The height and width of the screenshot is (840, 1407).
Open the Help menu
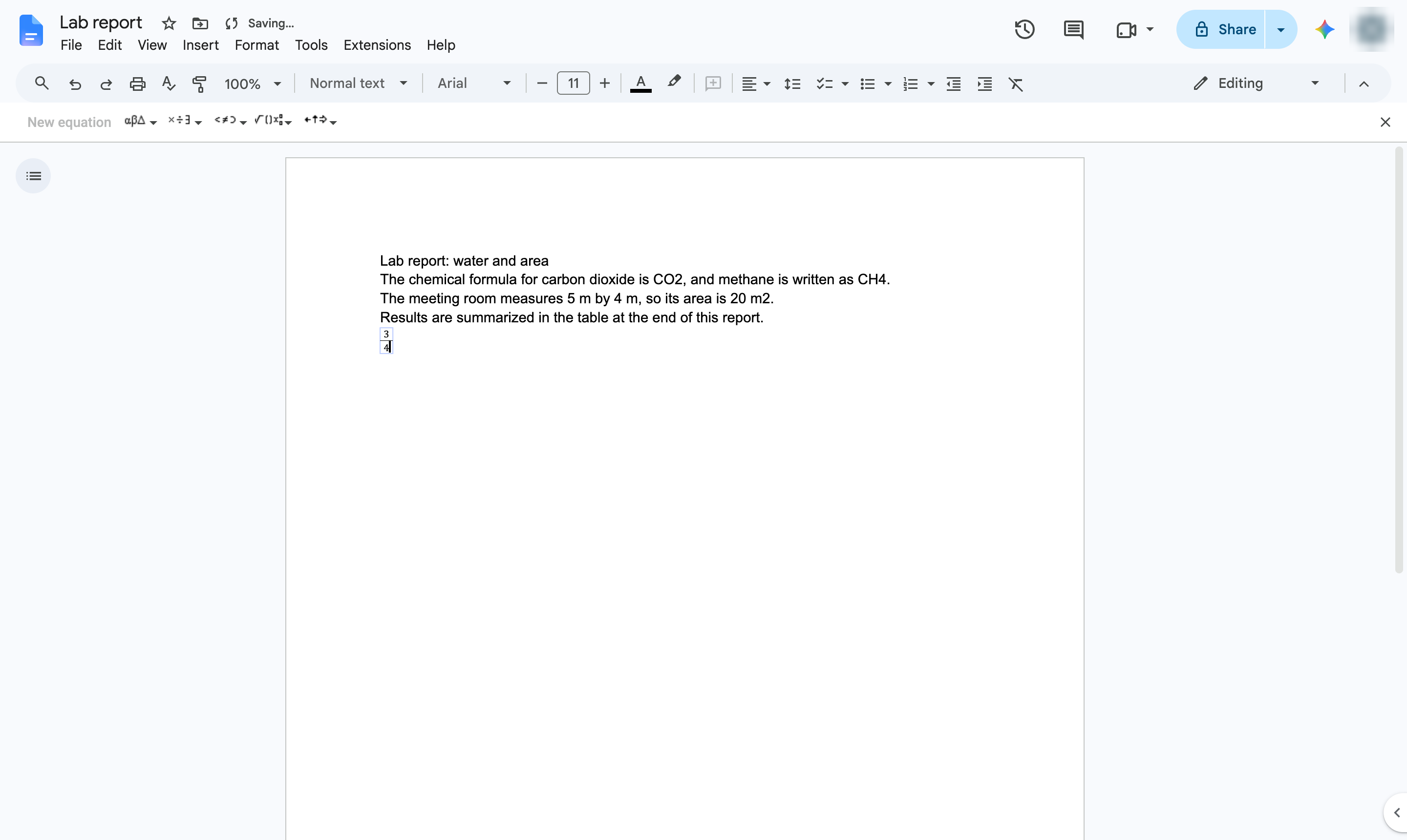point(441,45)
